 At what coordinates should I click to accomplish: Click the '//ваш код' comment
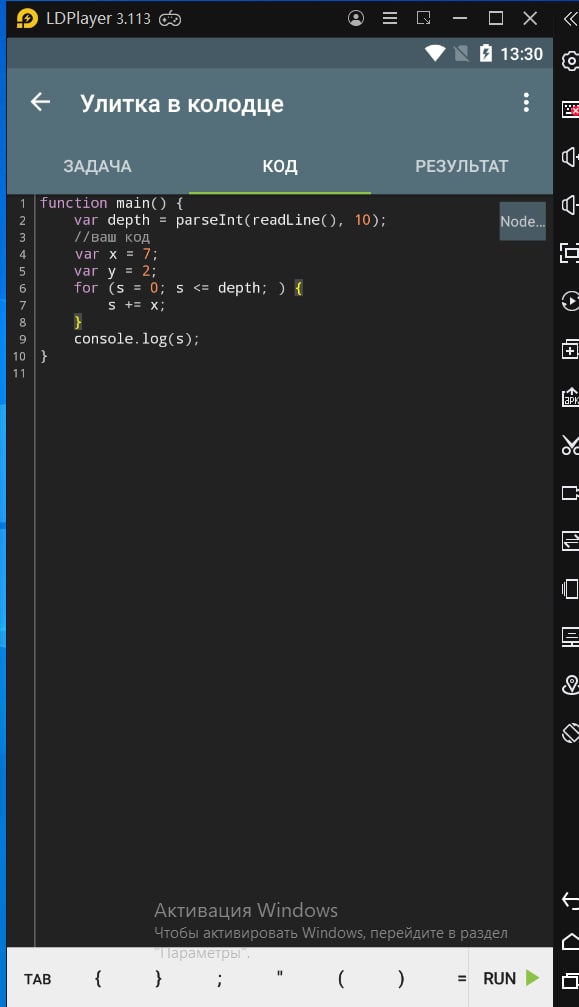(x=112, y=237)
